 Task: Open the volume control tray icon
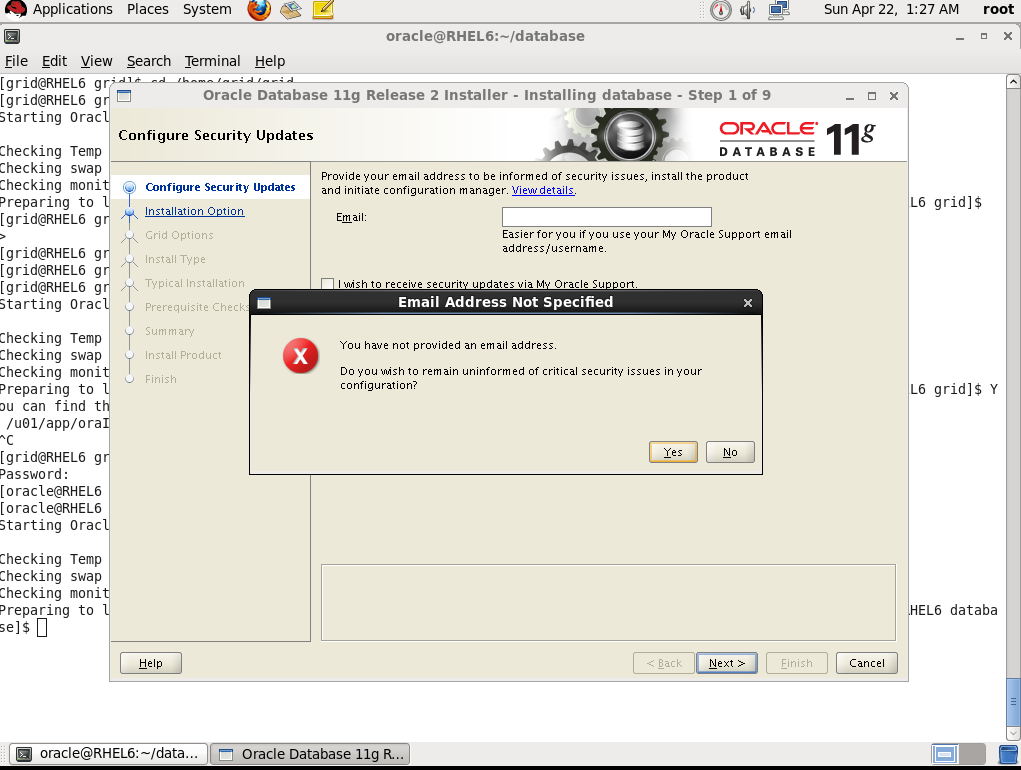(748, 10)
